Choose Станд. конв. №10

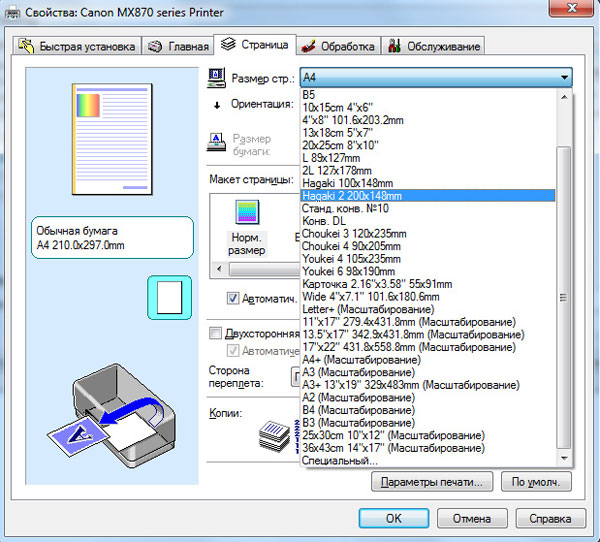tap(428, 208)
